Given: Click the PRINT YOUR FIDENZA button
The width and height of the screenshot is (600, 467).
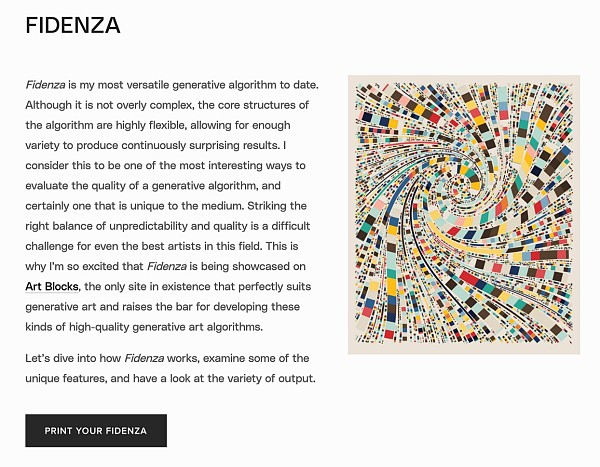Looking at the screenshot, I should click(96, 431).
